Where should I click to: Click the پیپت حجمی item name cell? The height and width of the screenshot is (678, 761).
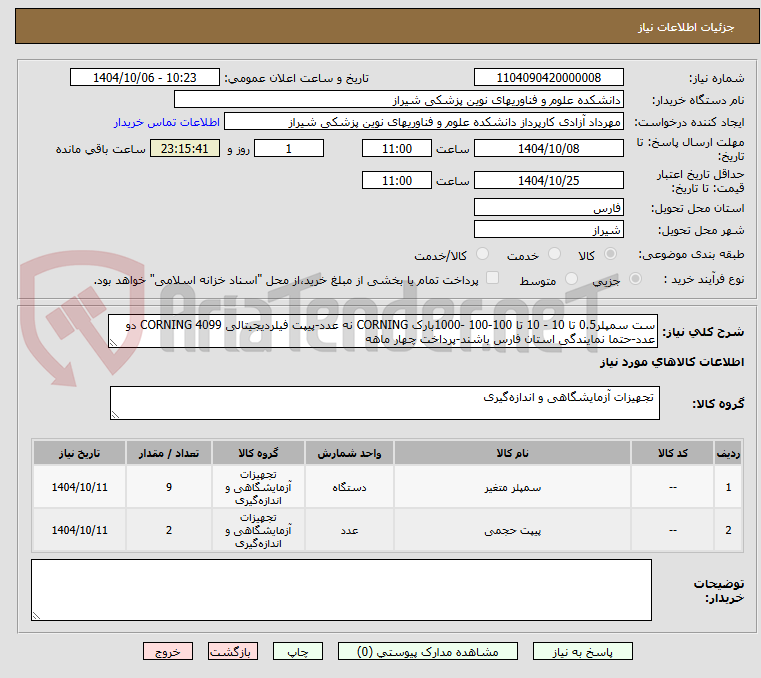512,530
